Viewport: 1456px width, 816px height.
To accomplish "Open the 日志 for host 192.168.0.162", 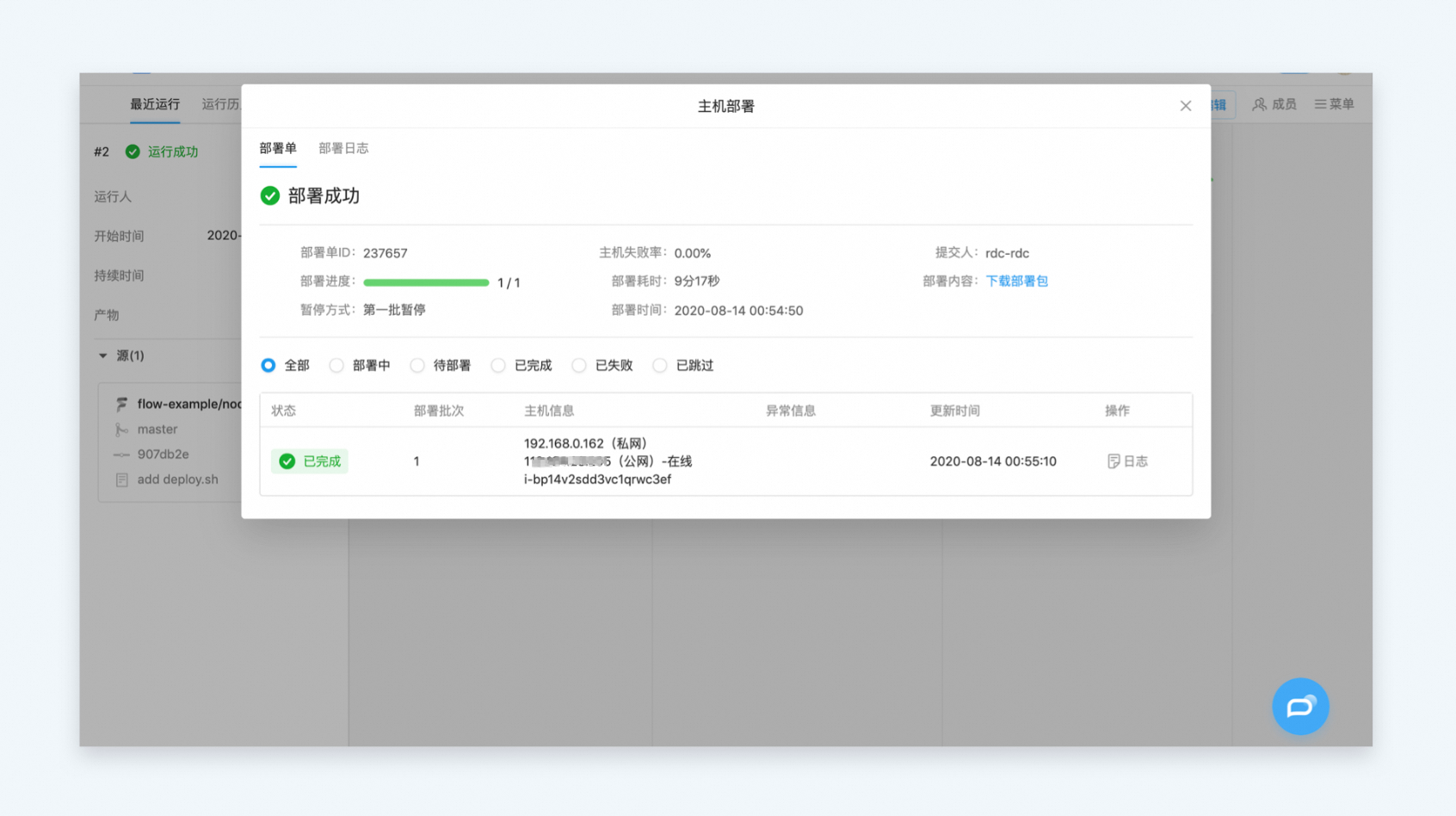I will pos(1127,461).
